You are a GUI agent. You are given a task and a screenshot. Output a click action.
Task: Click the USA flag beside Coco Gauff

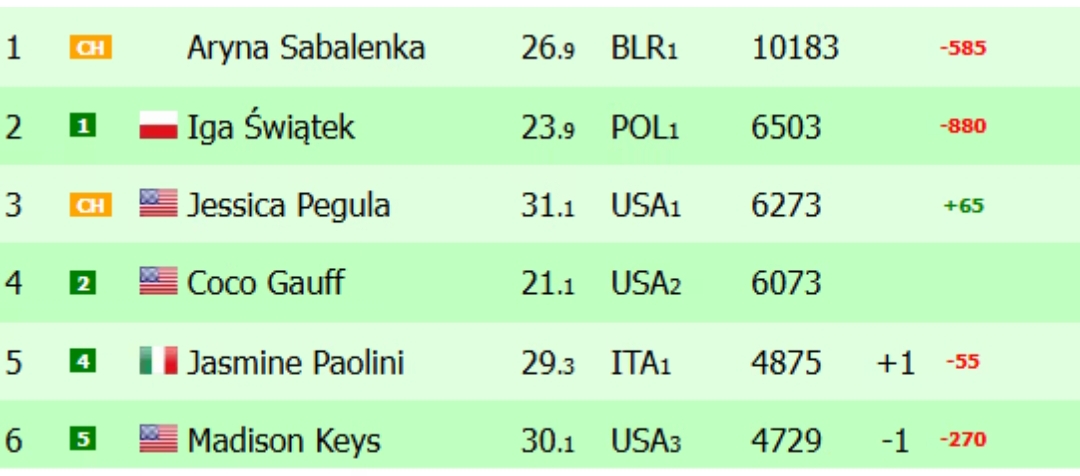158,283
